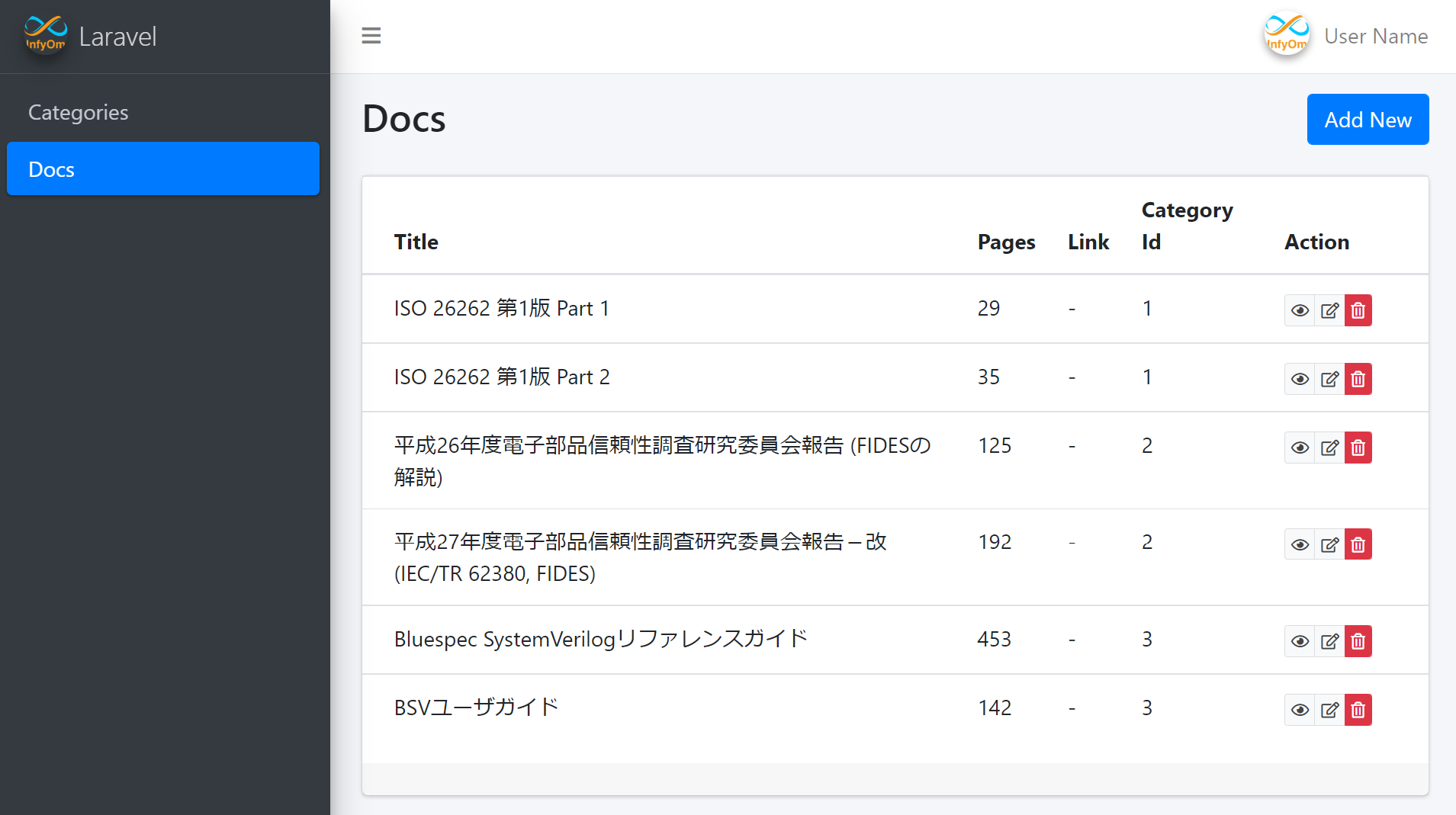Show details of ISO 26262 Part 2
The image size is (1456, 815).
pos(1300,379)
